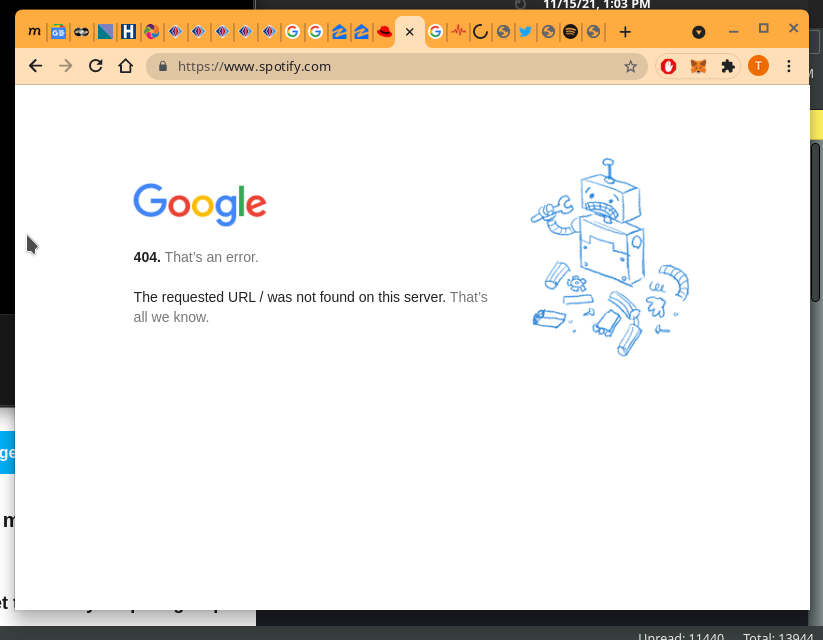The image size is (823, 640).
Task: Minimize the Chrome browser window
Action: [x=734, y=32]
